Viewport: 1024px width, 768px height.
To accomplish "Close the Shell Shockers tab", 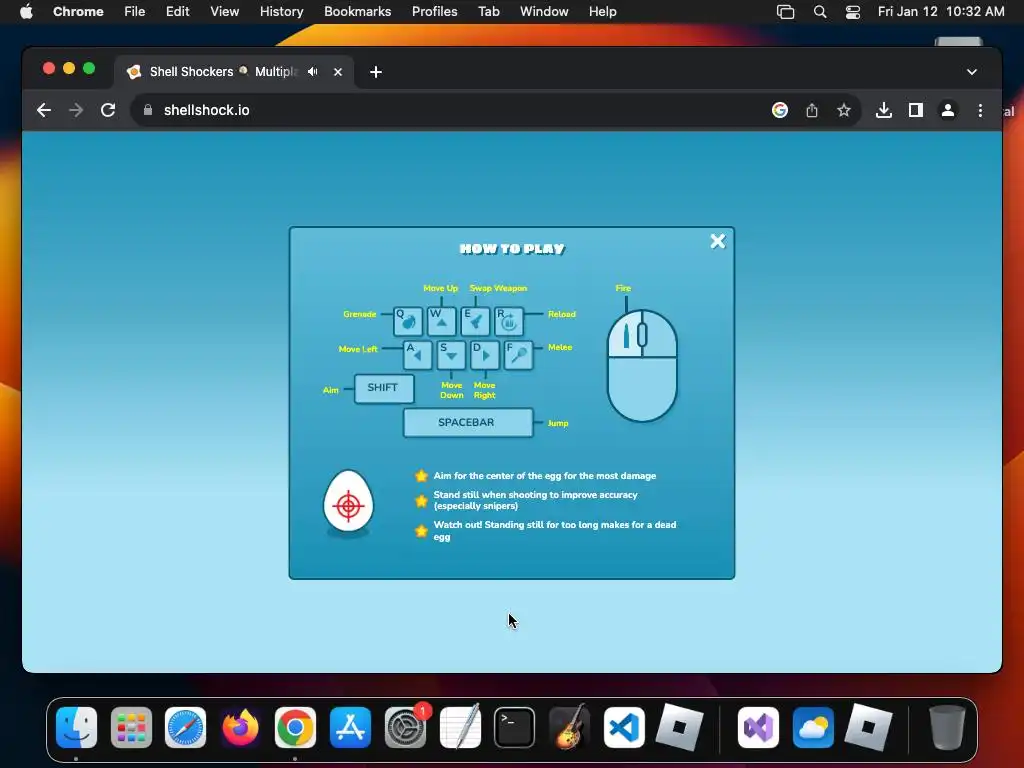I will click(x=338, y=72).
